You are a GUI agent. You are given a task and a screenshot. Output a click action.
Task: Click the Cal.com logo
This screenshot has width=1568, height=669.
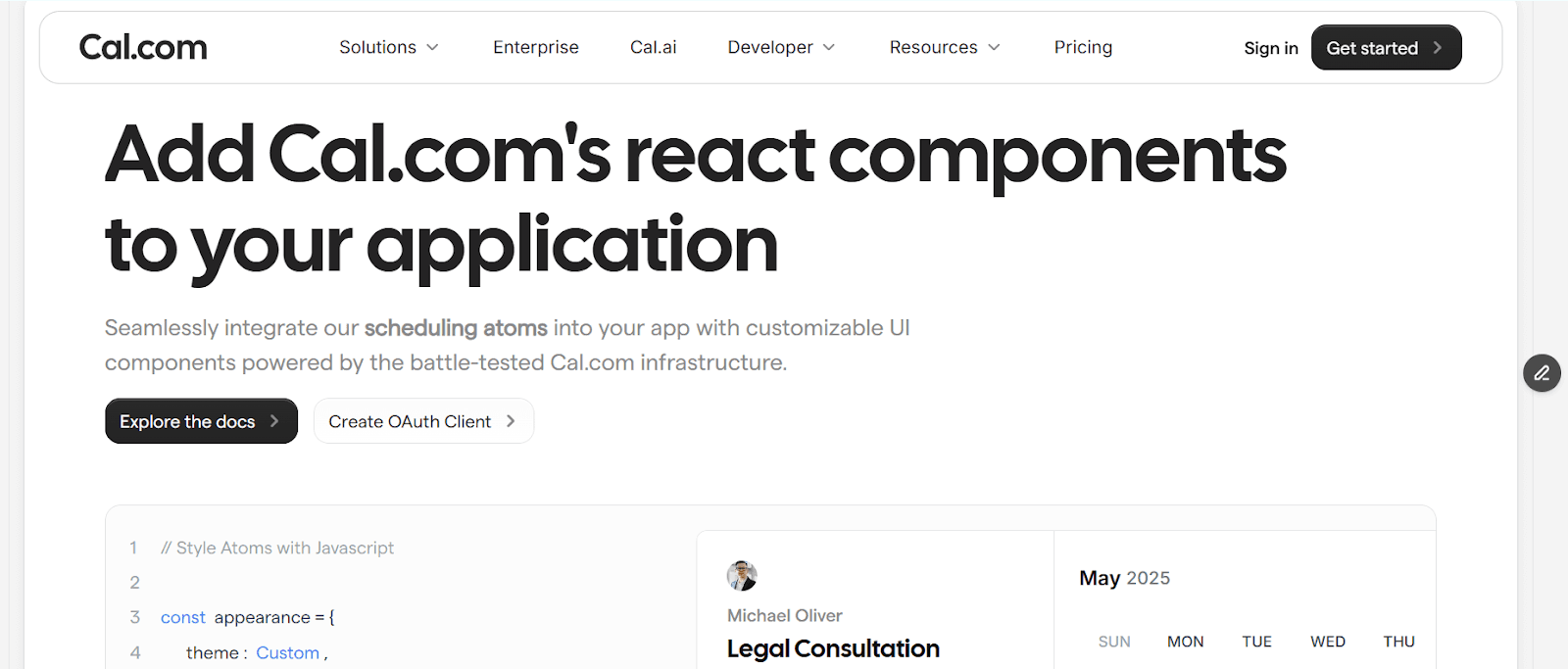click(141, 46)
